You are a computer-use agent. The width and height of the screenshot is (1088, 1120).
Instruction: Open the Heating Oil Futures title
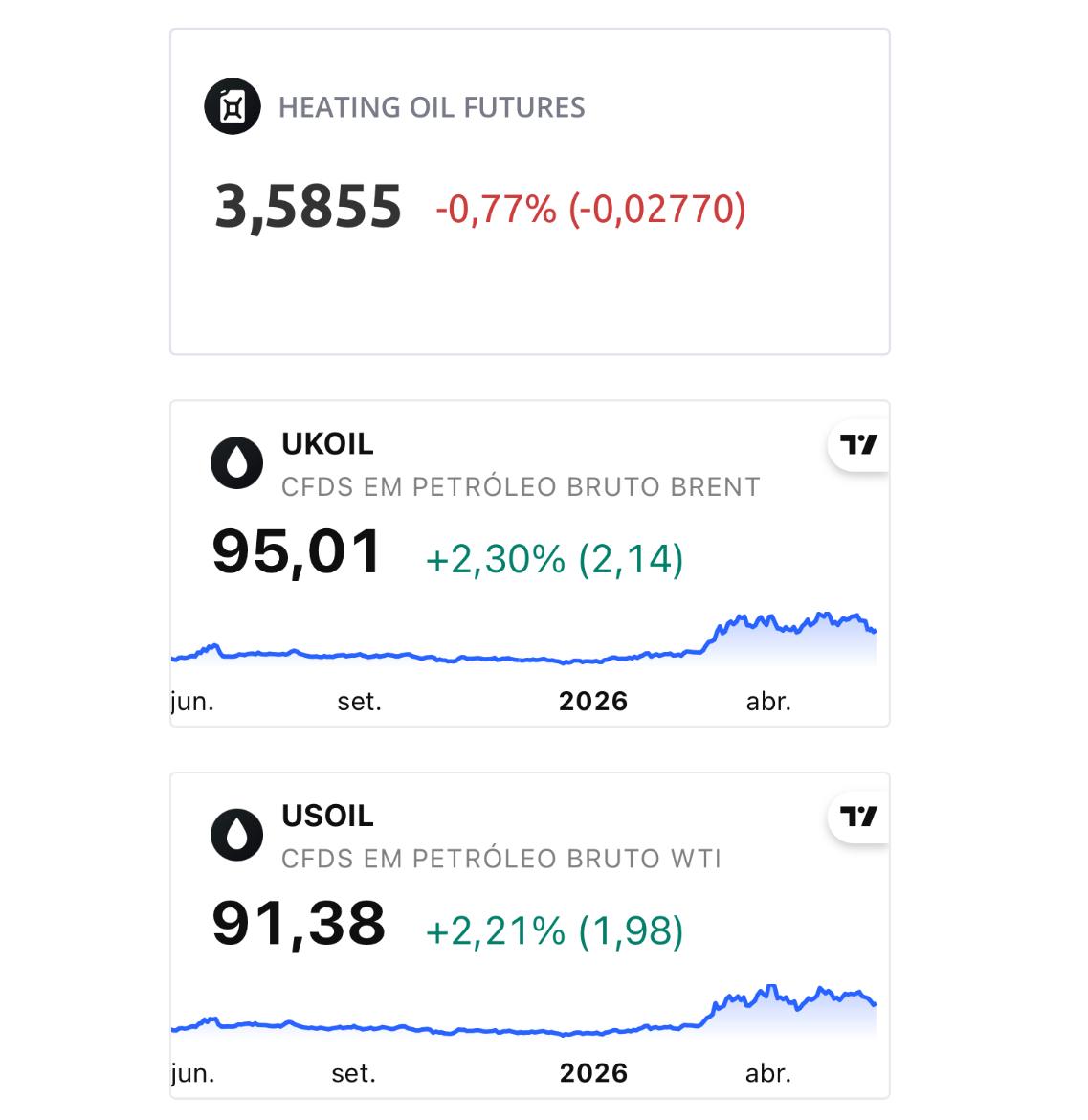point(432,107)
